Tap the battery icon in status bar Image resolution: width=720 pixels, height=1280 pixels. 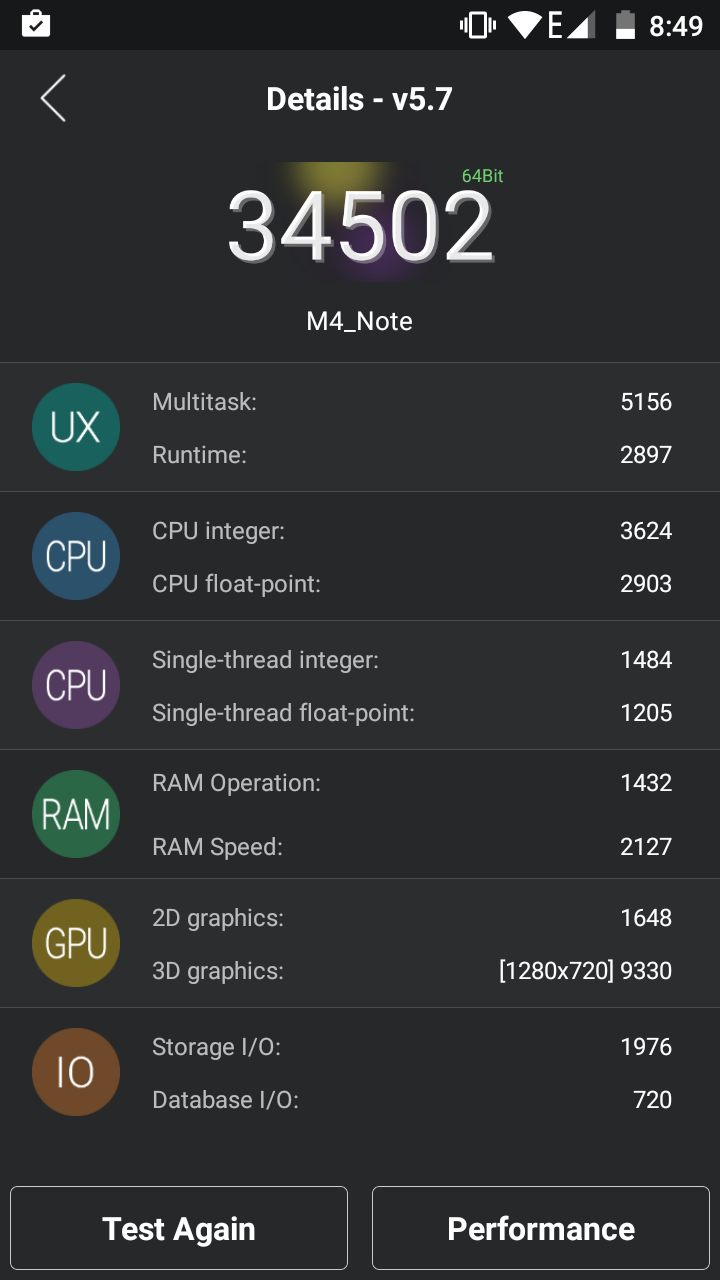tap(625, 25)
